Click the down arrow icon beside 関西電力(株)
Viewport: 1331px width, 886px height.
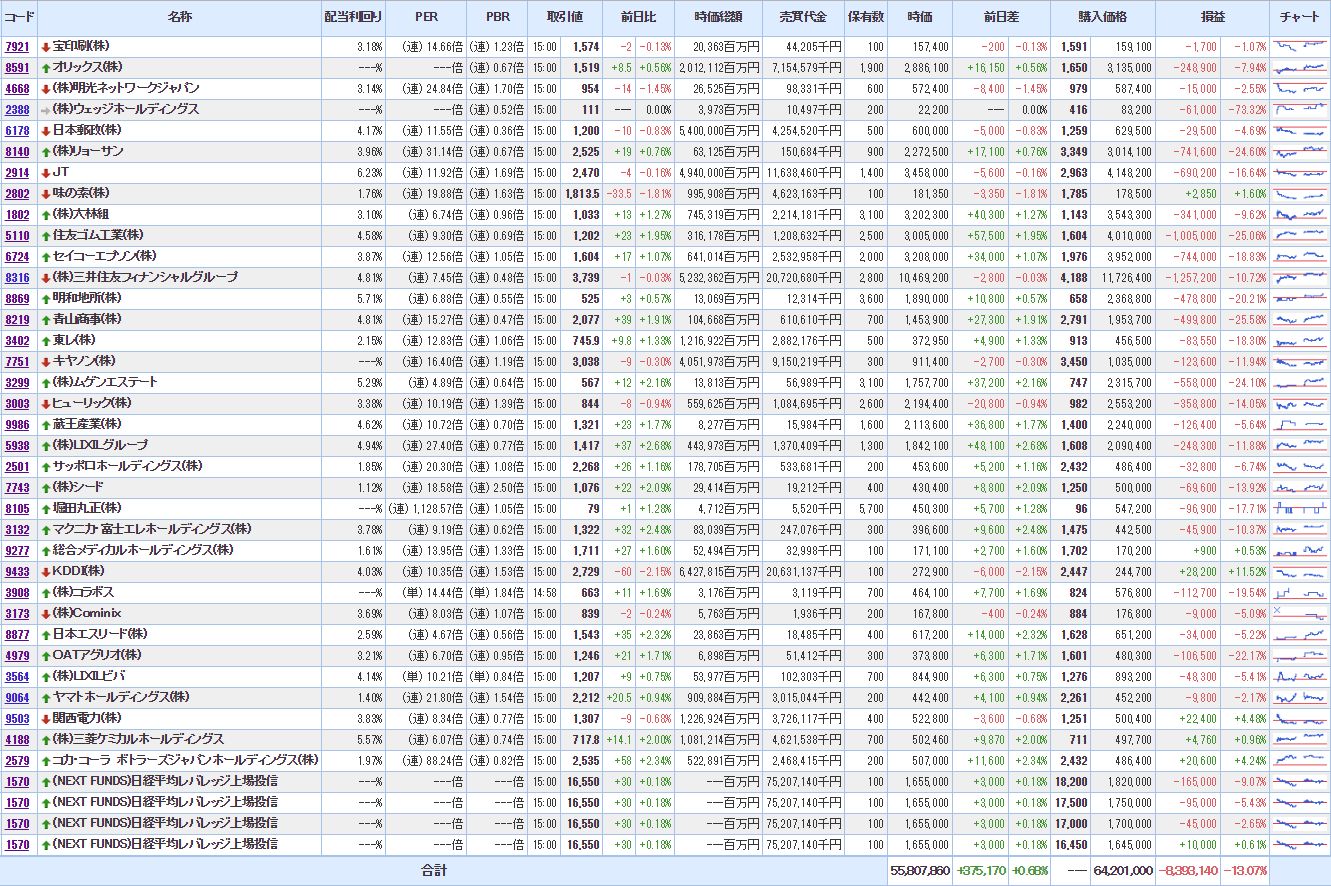[46, 718]
